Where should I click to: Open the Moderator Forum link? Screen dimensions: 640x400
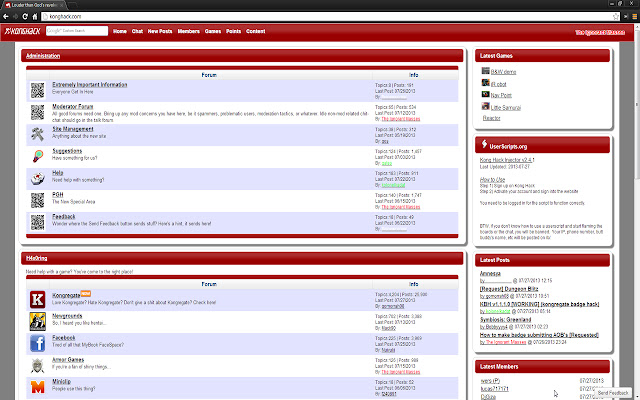(x=73, y=107)
